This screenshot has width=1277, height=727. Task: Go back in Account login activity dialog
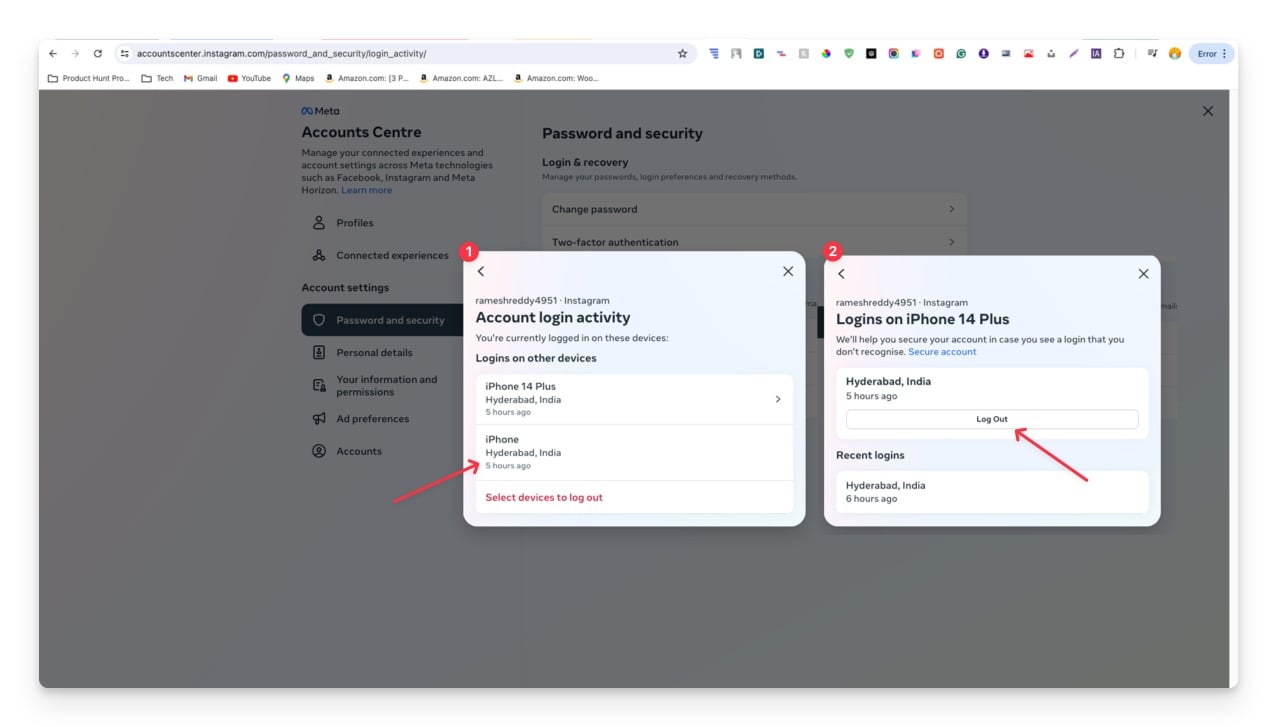pyautogui.click(x=481, y=272)
